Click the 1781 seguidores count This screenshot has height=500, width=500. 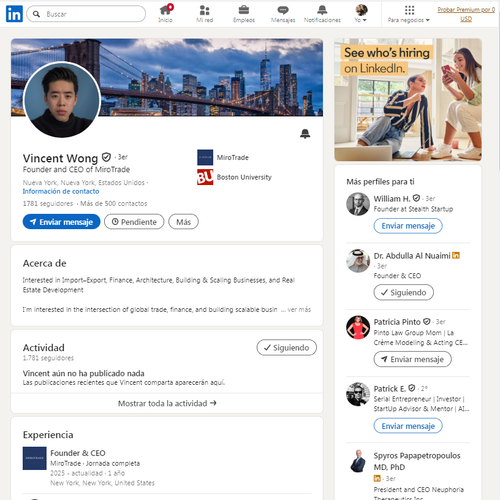pos(48,203)
